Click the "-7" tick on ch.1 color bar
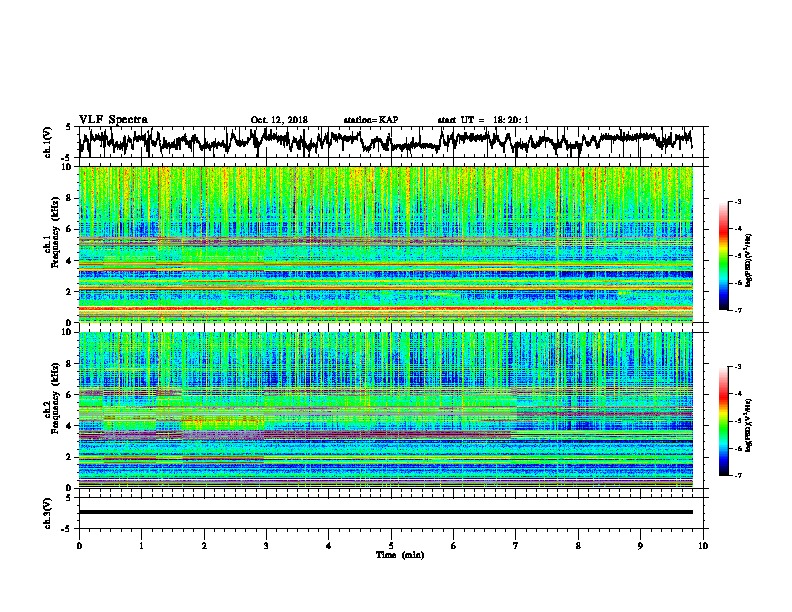The width and height of the screenshot is (792, 612). (737, 310)
